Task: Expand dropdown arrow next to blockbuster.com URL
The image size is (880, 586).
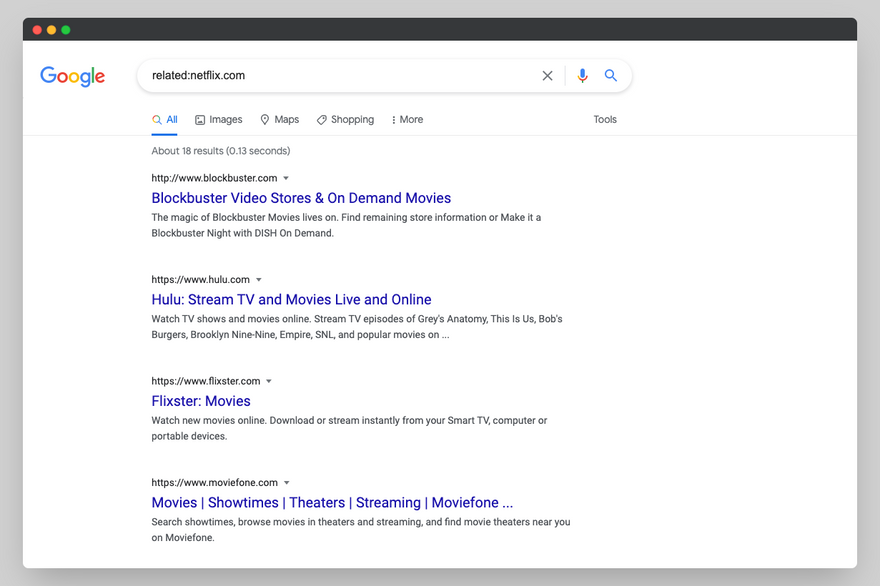Action: pos(286,179)
